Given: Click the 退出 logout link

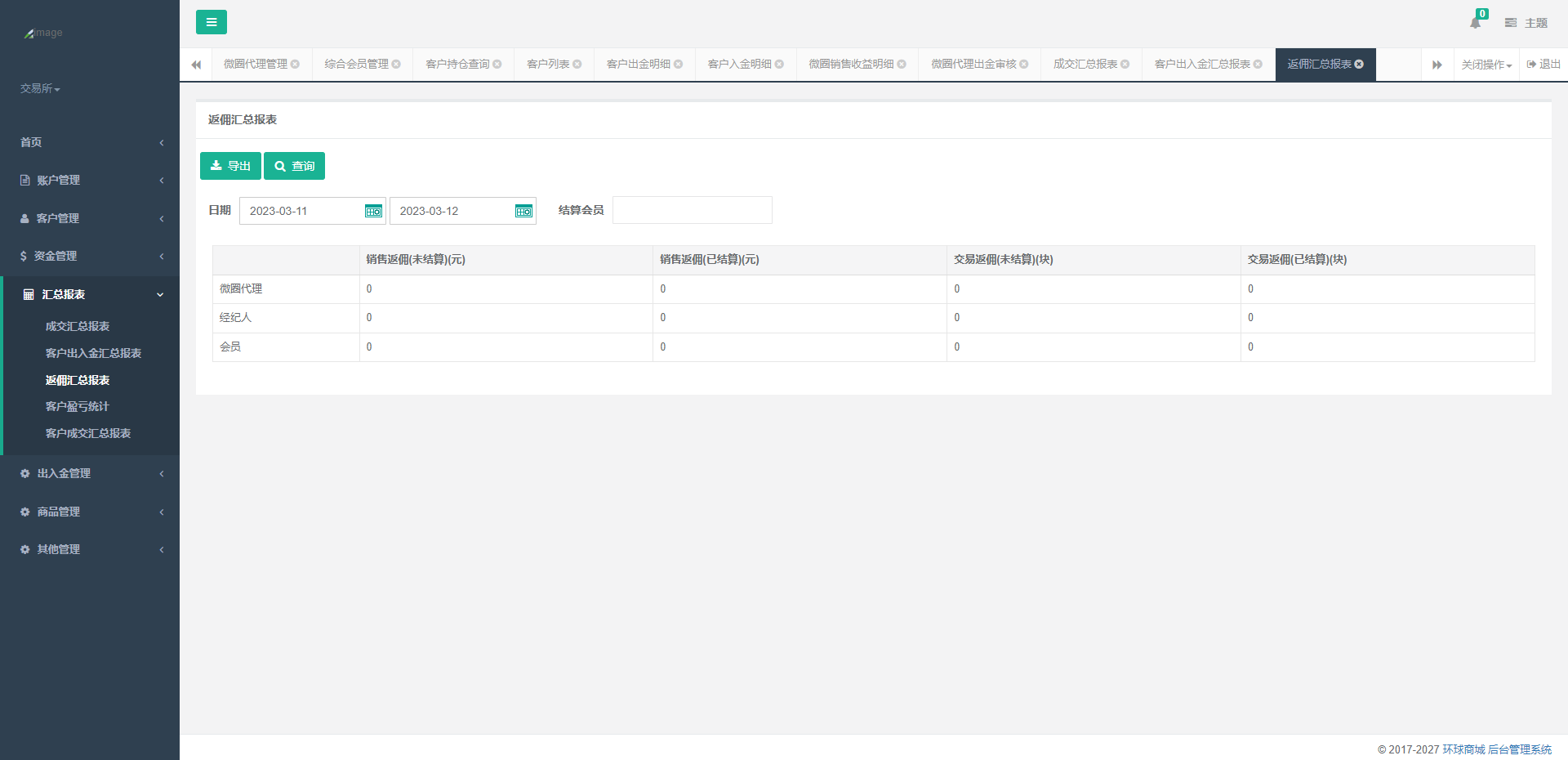Looking at the screenshot, I should click(1543, 65).
